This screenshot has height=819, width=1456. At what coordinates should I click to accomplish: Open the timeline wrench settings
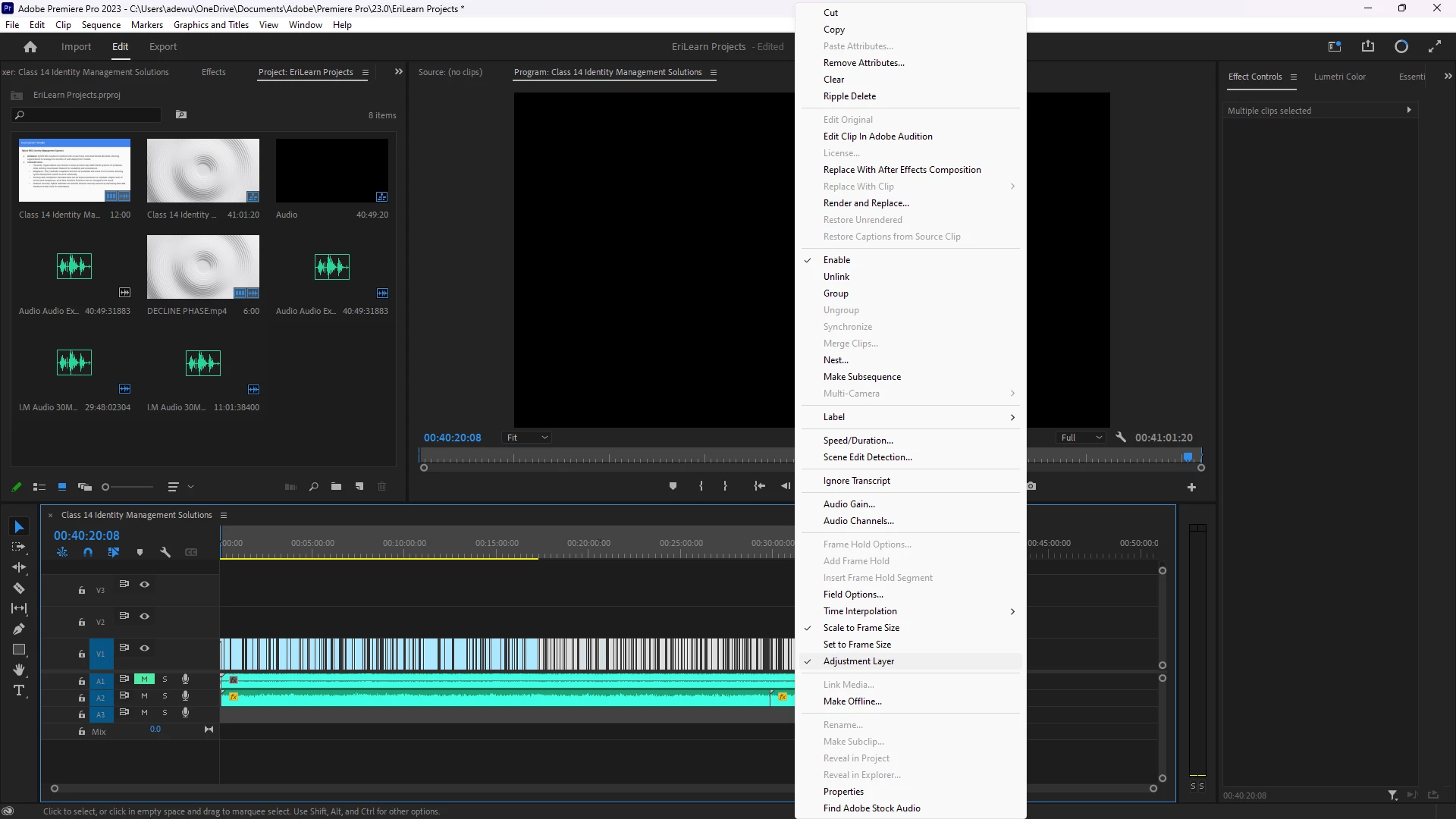(x=165, y=553)
